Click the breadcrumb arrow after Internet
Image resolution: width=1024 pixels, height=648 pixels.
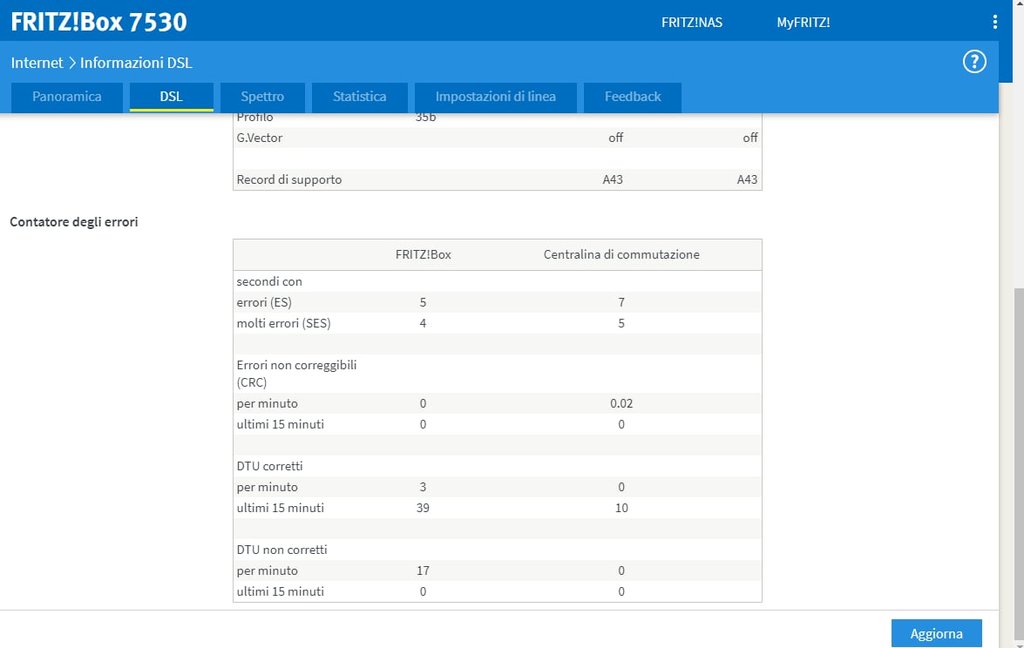tap(72, 63)
